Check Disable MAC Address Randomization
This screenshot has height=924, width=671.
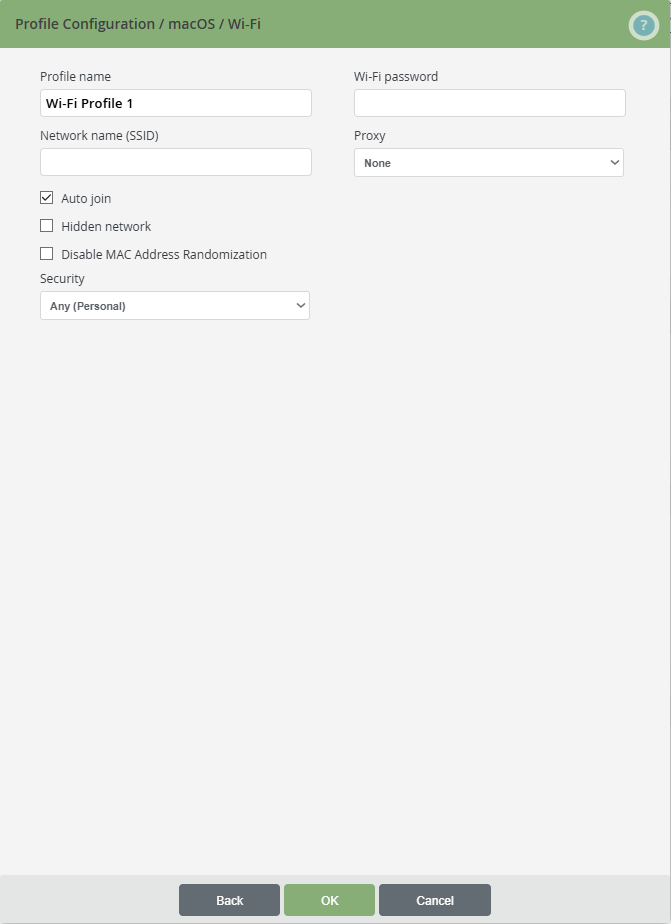(x=45, y=253)
